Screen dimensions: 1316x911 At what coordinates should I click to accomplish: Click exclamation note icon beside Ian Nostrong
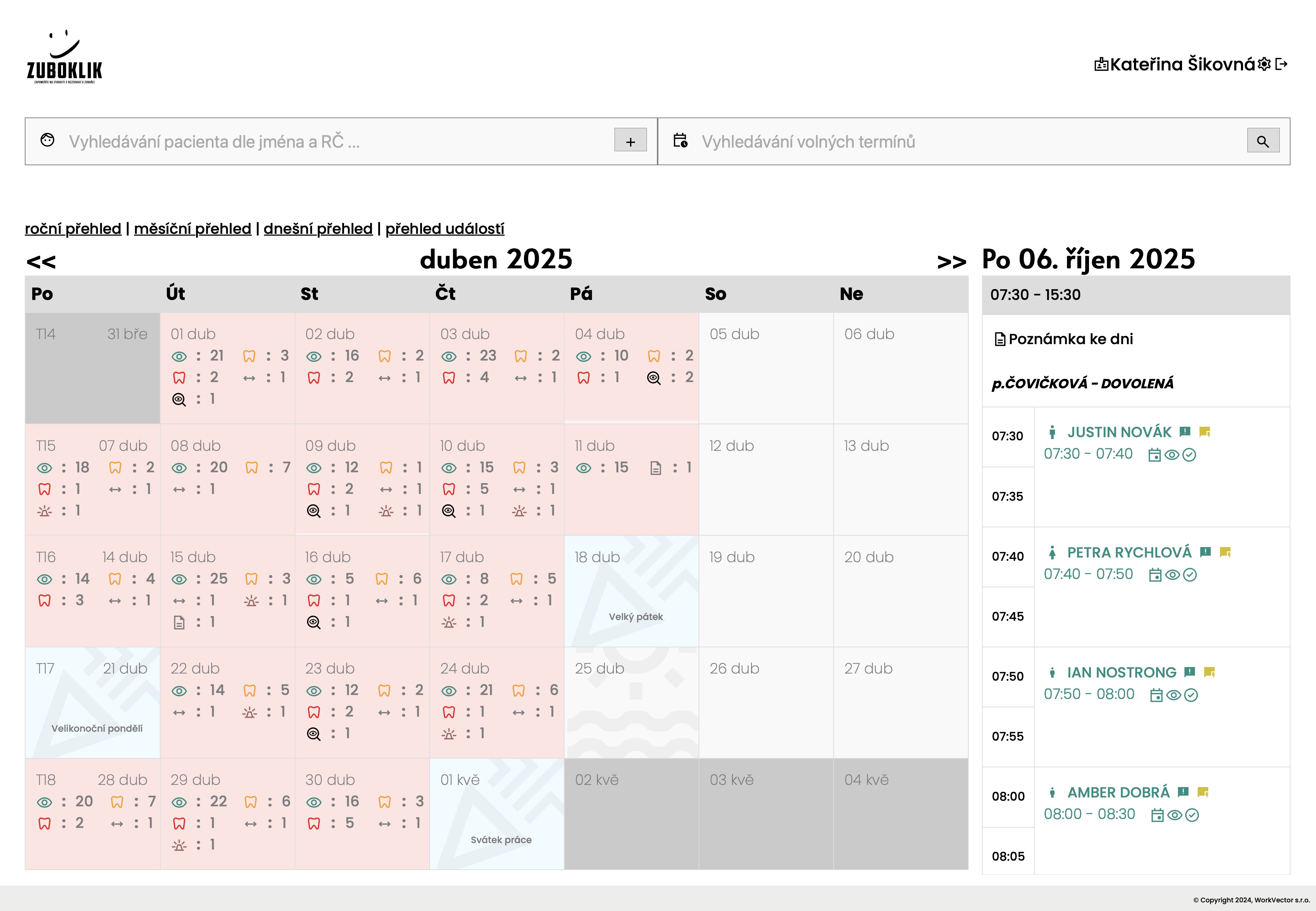[1189, 672]
